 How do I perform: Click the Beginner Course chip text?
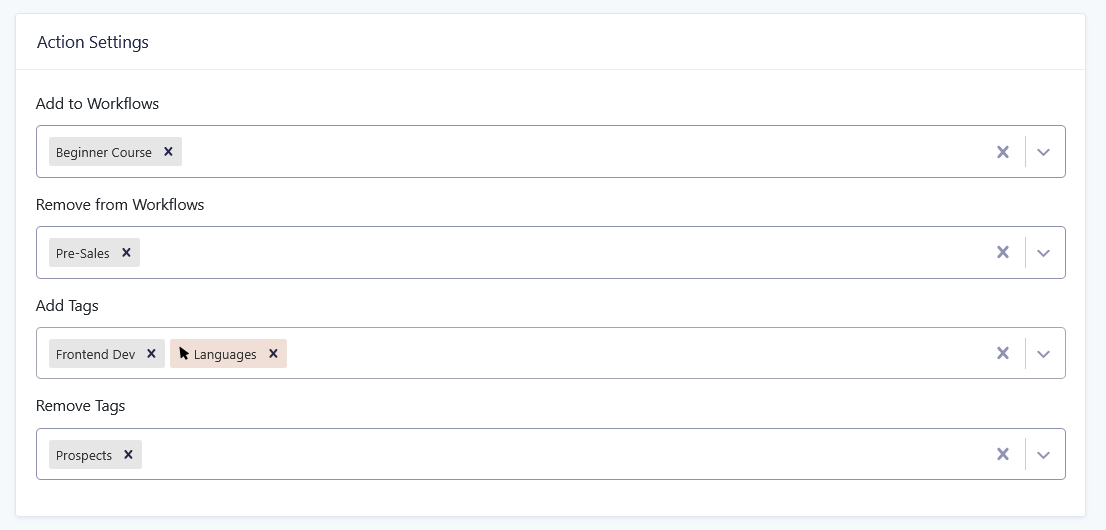coord(104,152)
